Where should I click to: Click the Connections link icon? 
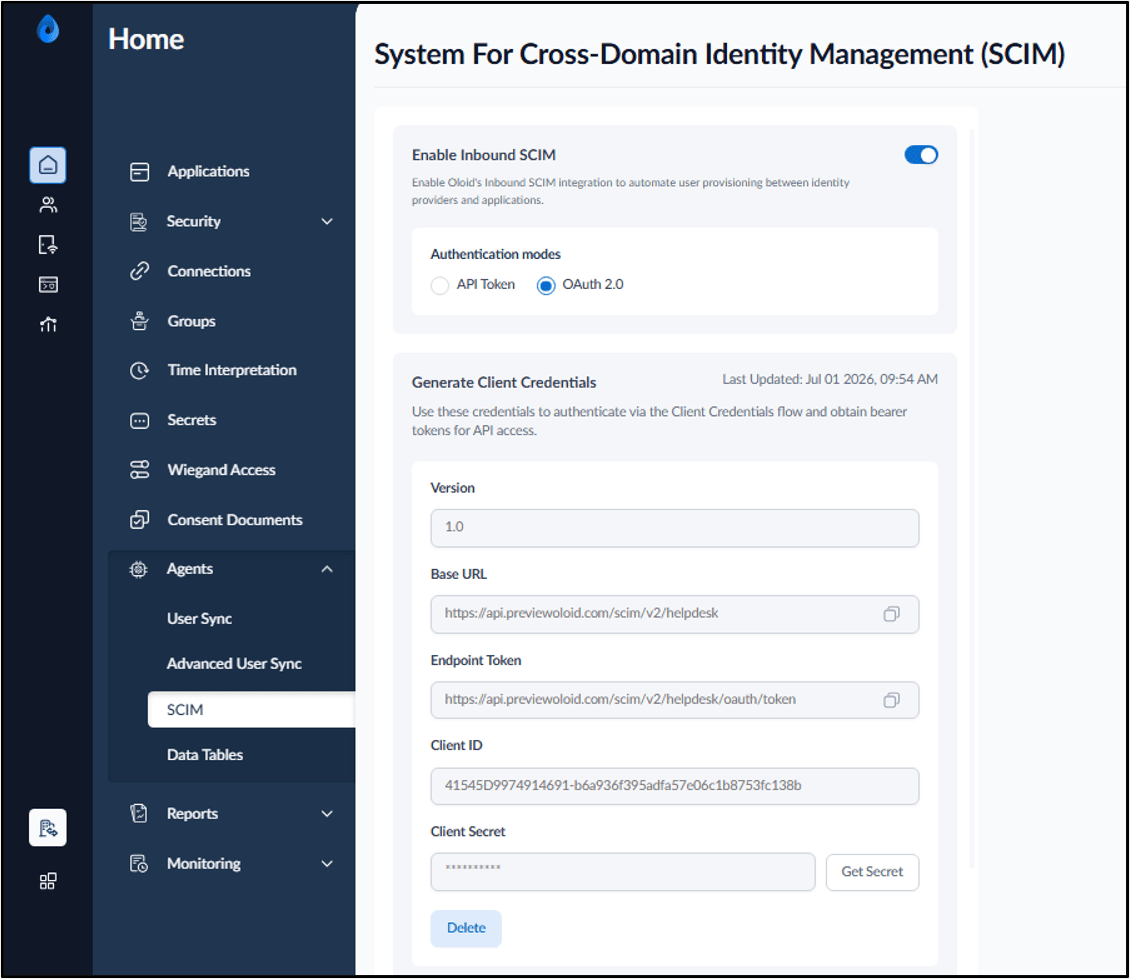(x=139, y=271)
